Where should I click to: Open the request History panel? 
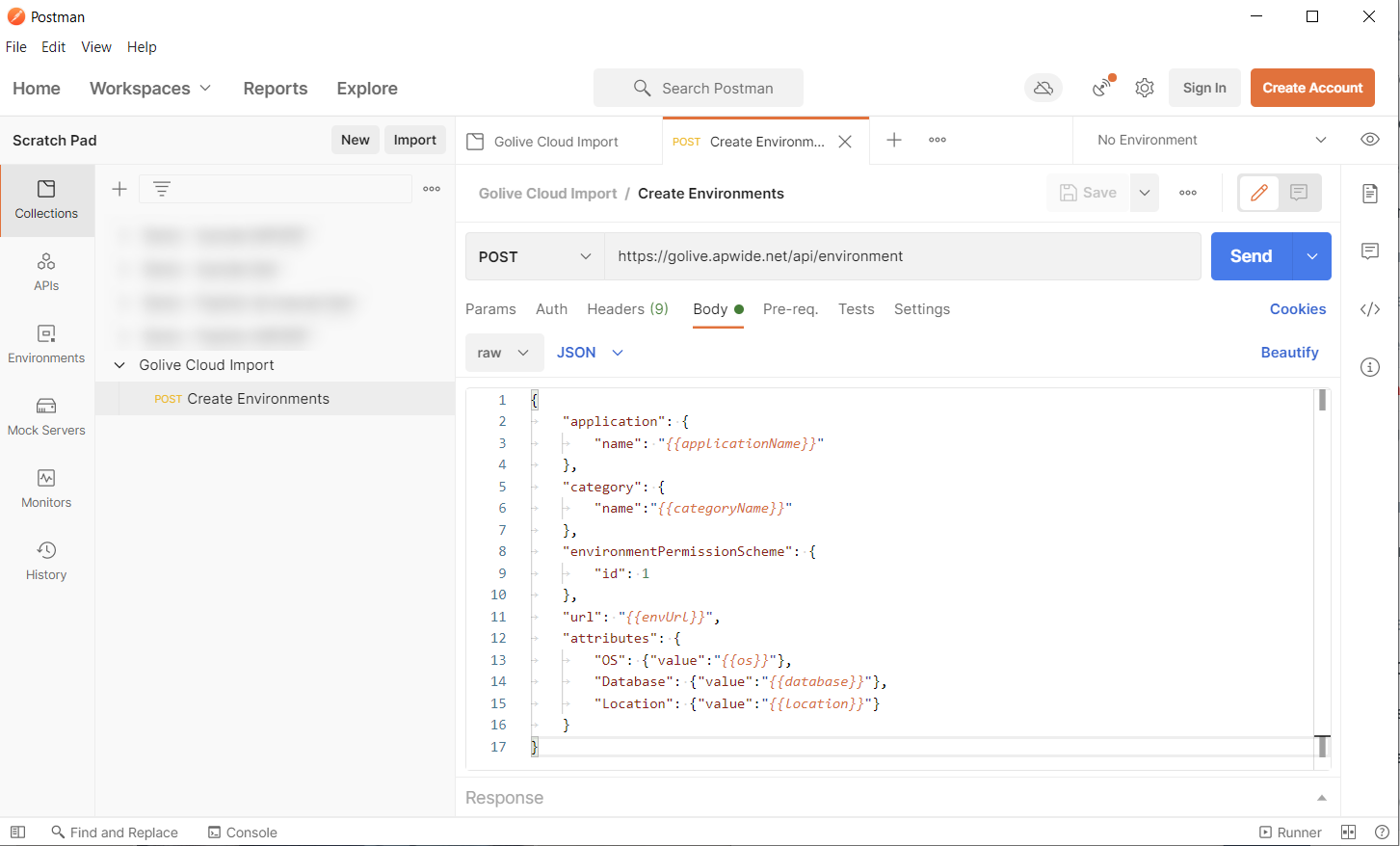pyautogui.click(x=46, y=561)
